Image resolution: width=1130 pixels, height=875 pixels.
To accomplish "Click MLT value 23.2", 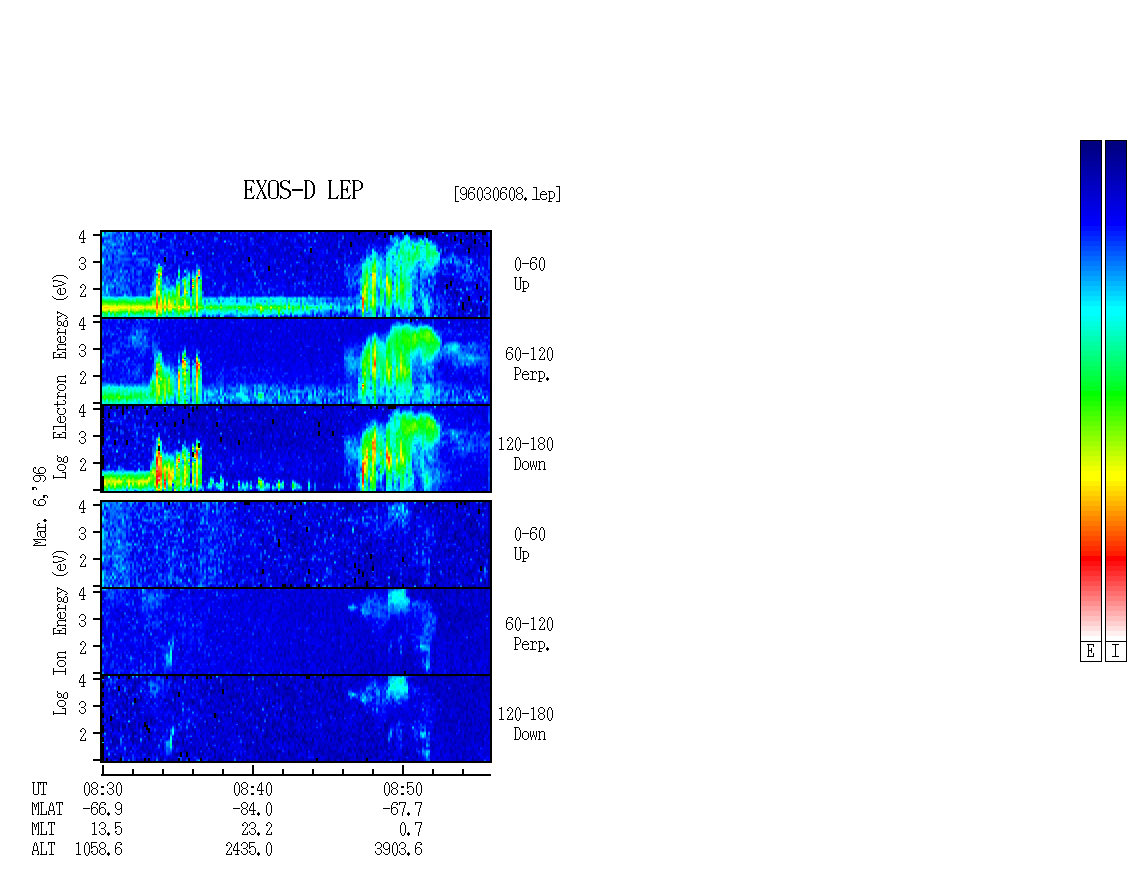I will [x=257, y=830].
